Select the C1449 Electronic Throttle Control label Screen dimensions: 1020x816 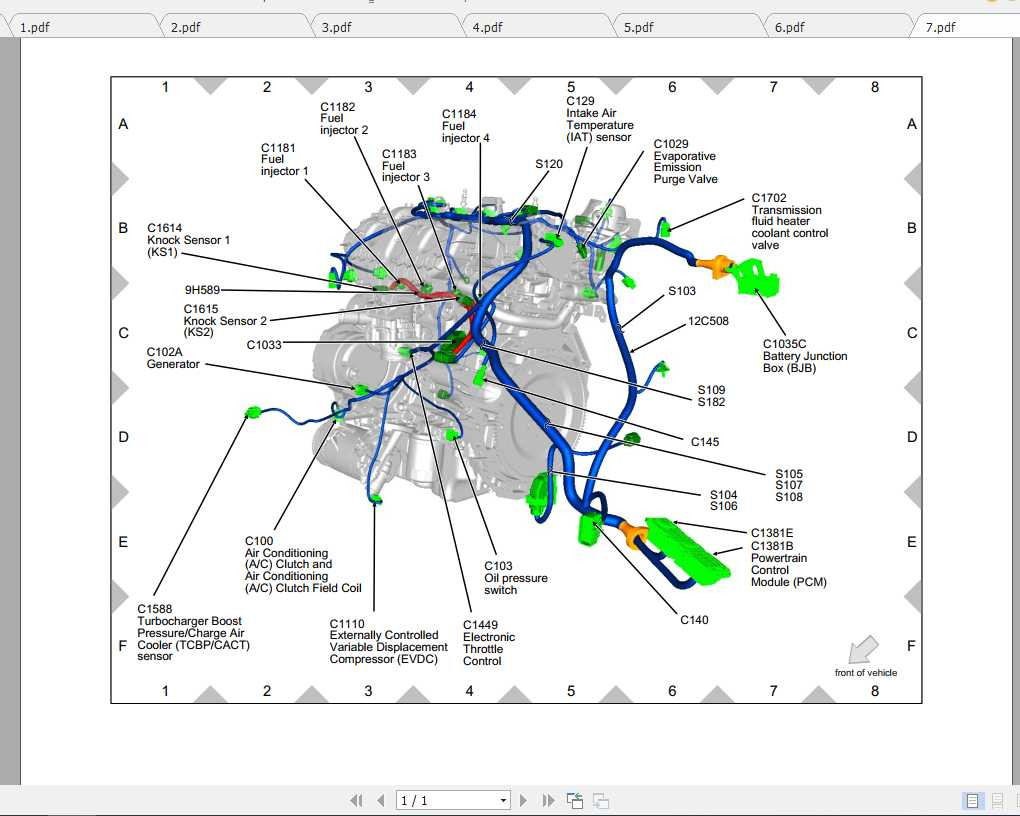click(489, 643)
